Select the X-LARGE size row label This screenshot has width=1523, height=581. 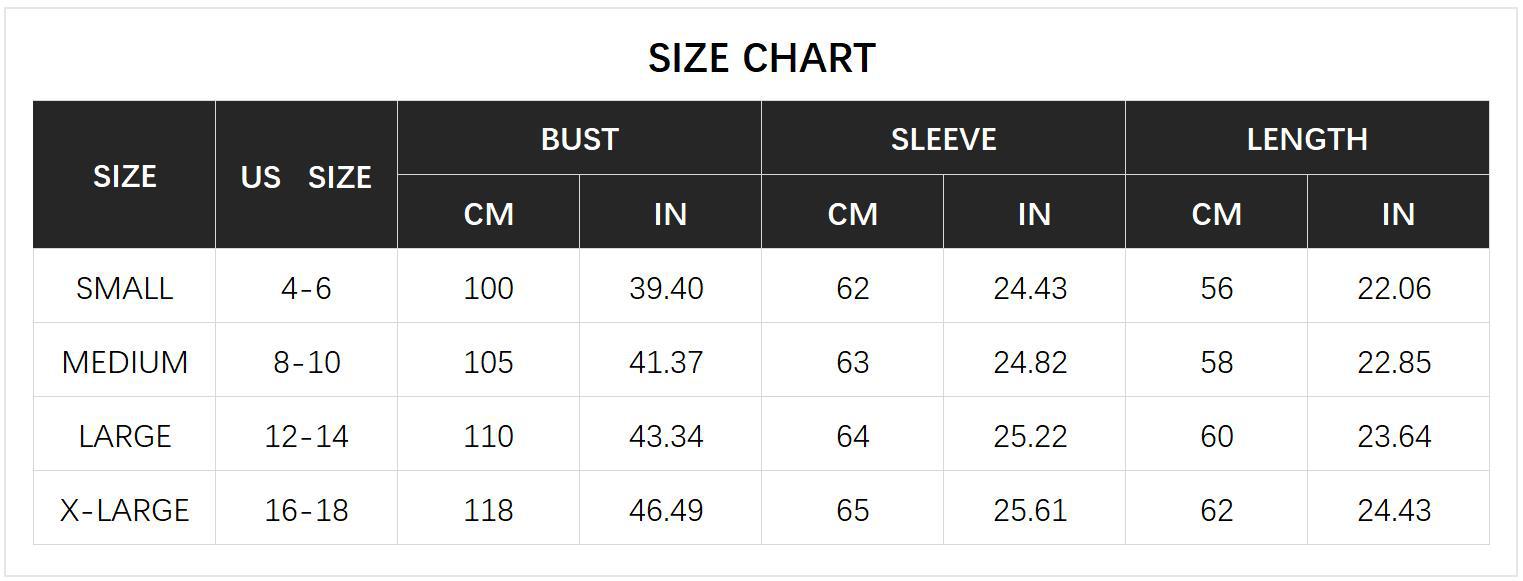pos(125,510)
